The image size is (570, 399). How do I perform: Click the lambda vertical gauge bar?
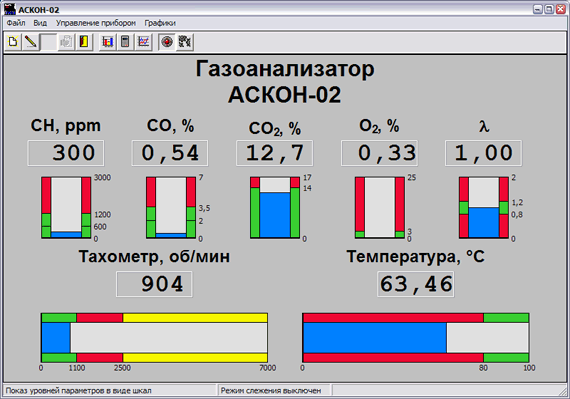[x=484, y=208]
